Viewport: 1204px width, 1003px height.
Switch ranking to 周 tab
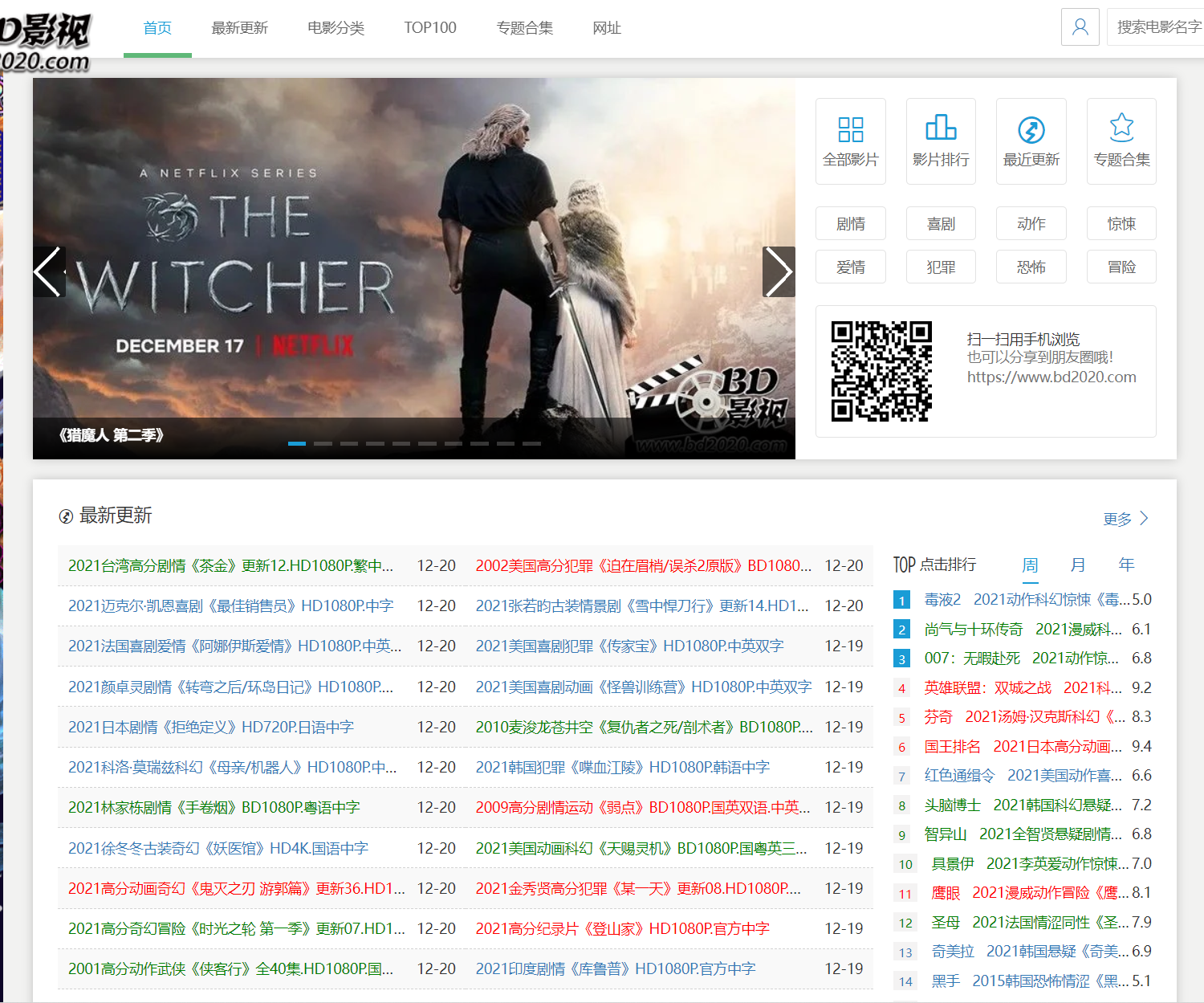coord(1030,565)
